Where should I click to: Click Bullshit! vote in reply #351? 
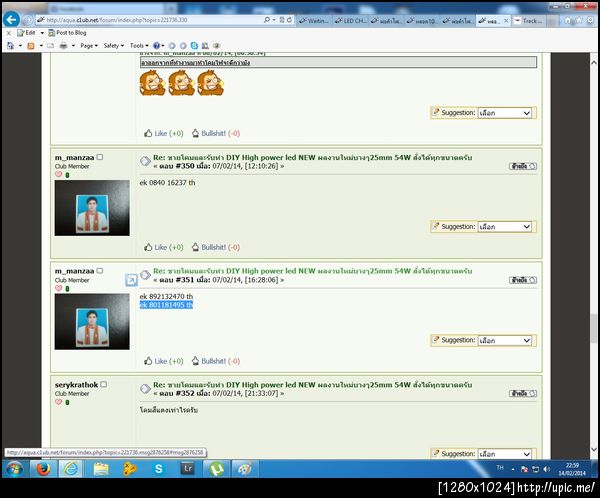(x=216, y=361)
